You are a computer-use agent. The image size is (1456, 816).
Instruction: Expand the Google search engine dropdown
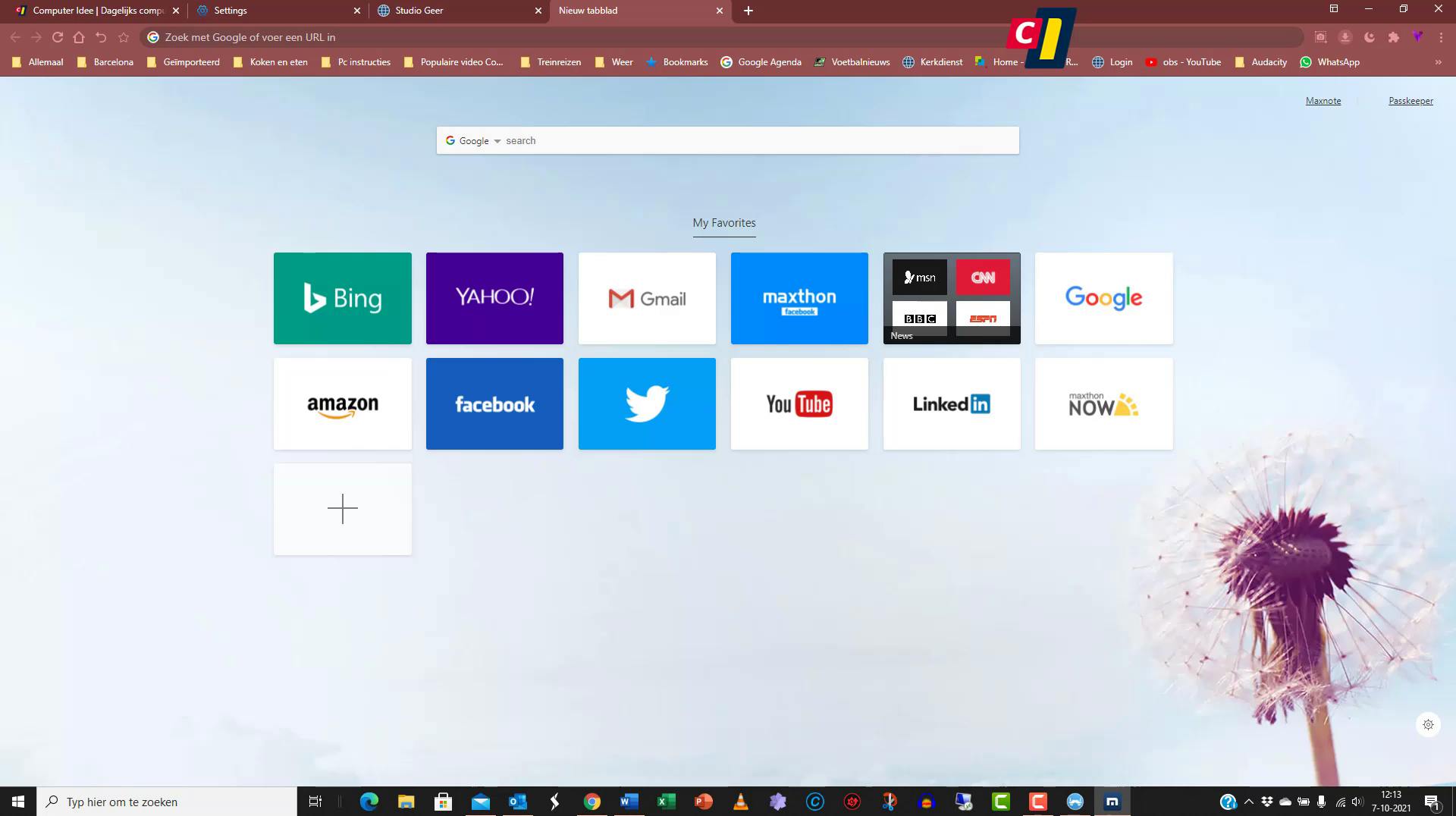(x=497, y=140)
